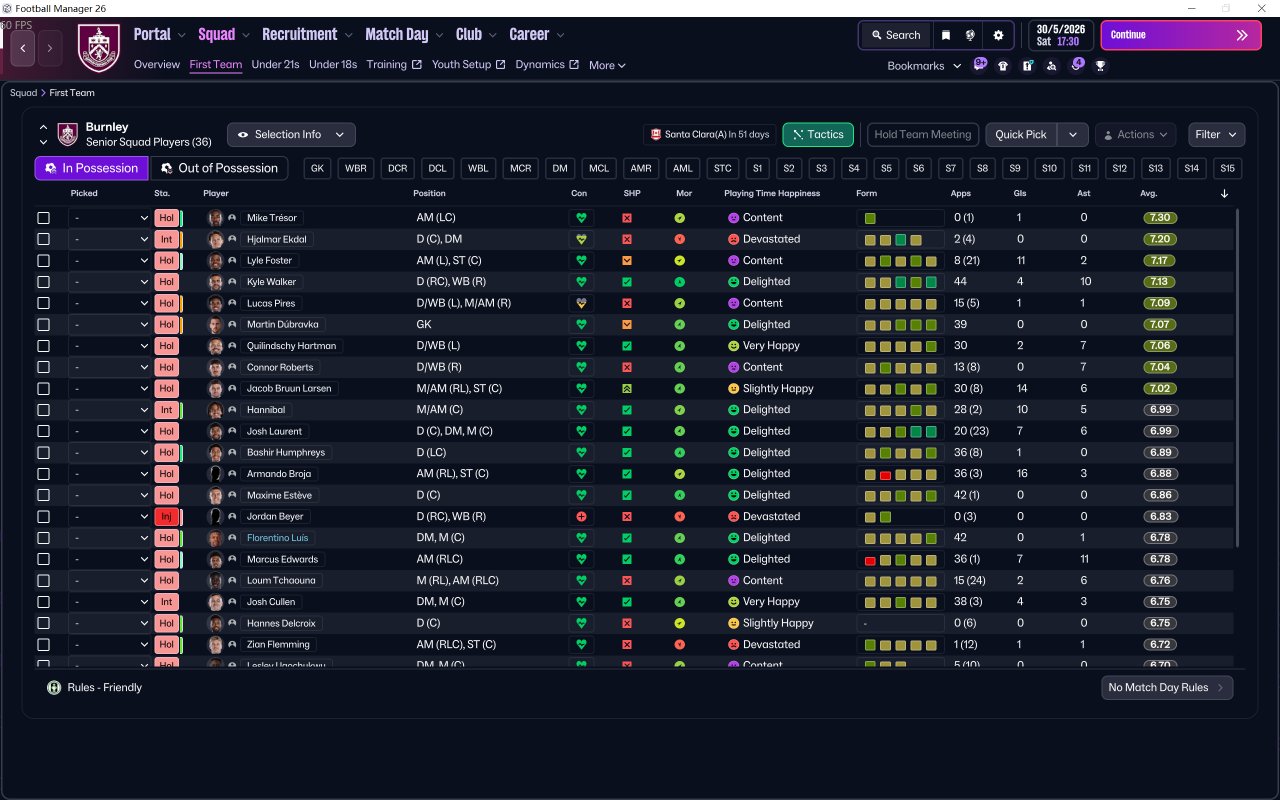
Task: Click the Quick Pick button
Action: tap(1021, 135)
